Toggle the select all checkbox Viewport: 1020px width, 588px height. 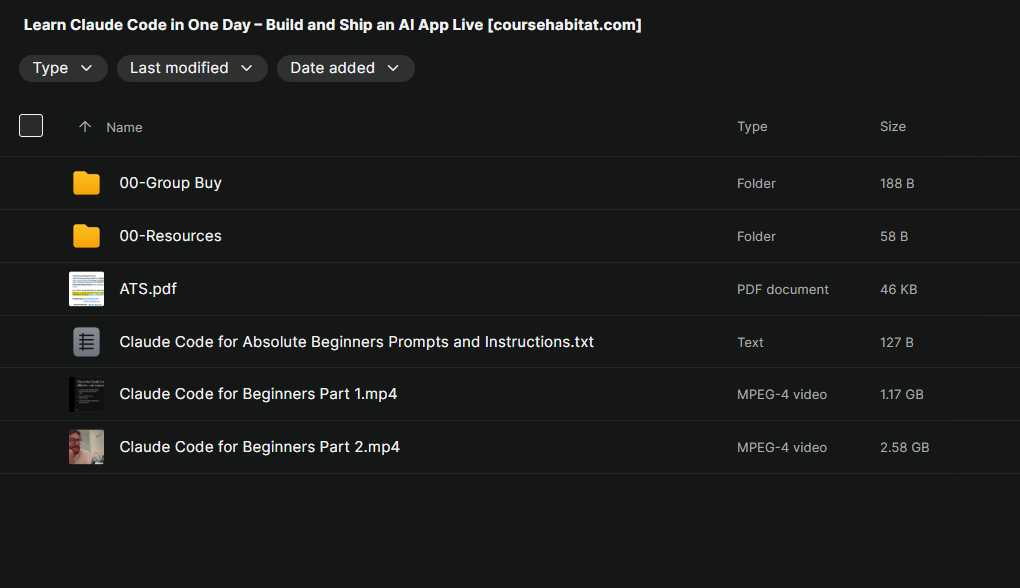31,126
